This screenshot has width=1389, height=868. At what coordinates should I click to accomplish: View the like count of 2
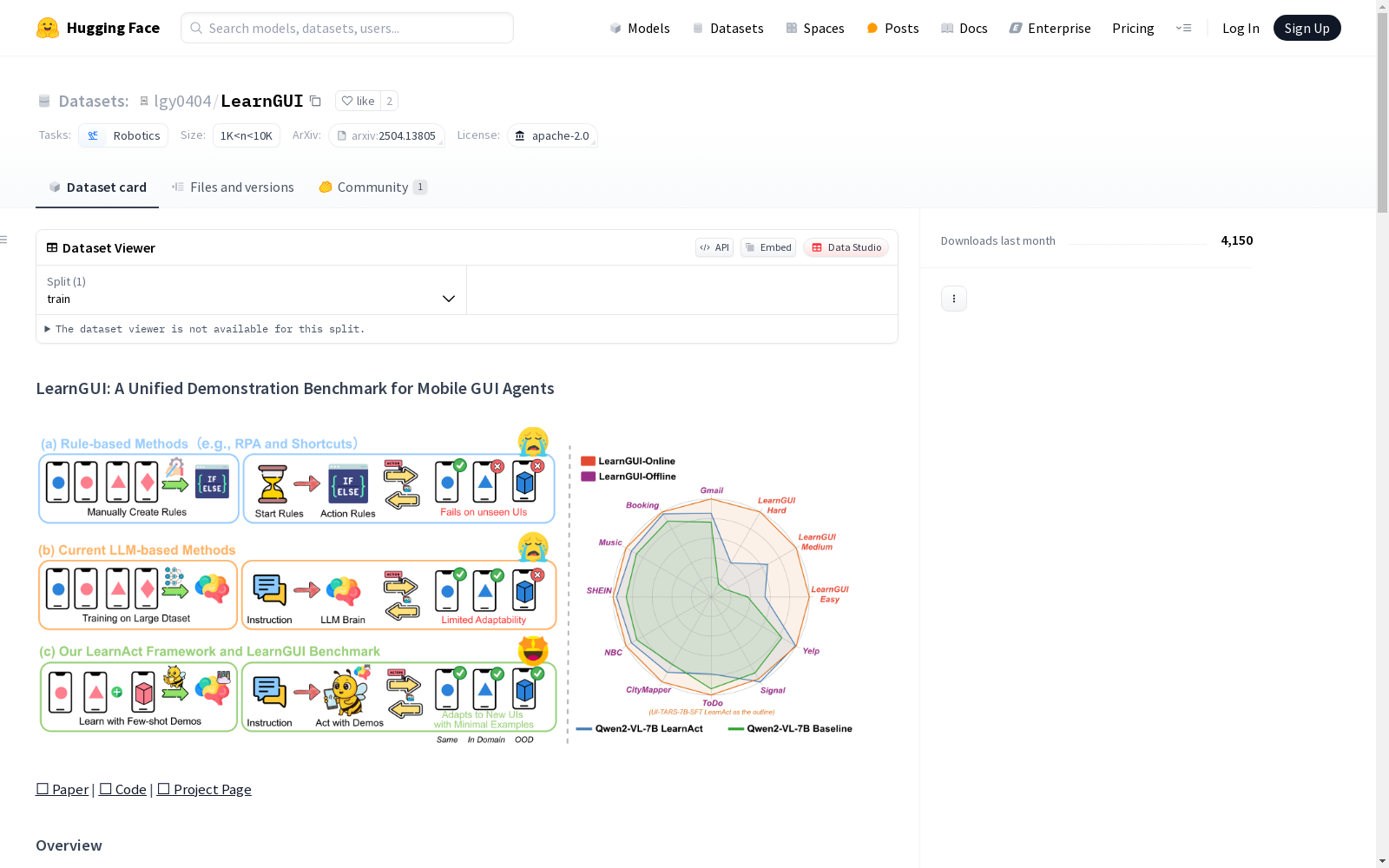389,101
